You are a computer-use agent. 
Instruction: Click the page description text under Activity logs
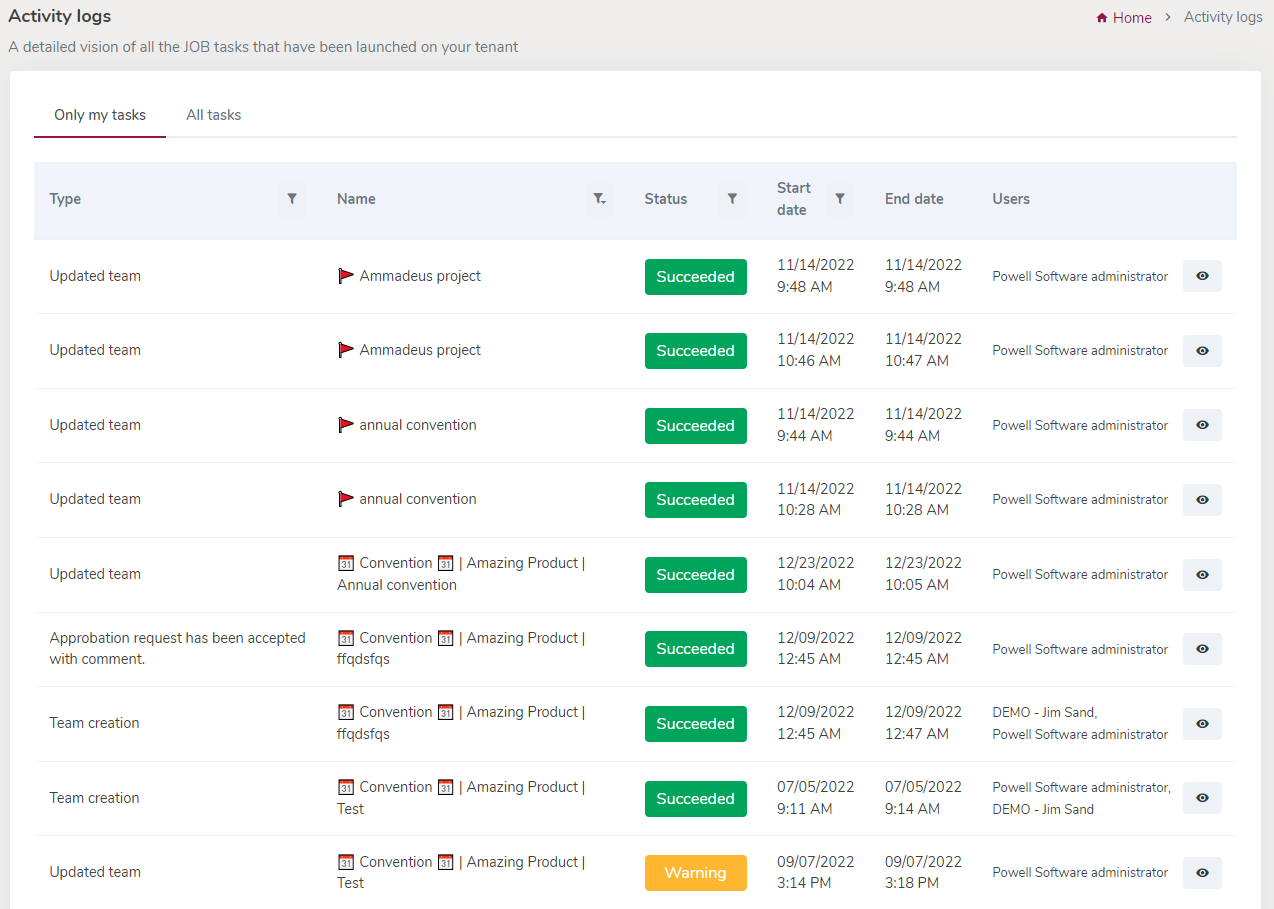pyautogui.click(x=263, y=47)
